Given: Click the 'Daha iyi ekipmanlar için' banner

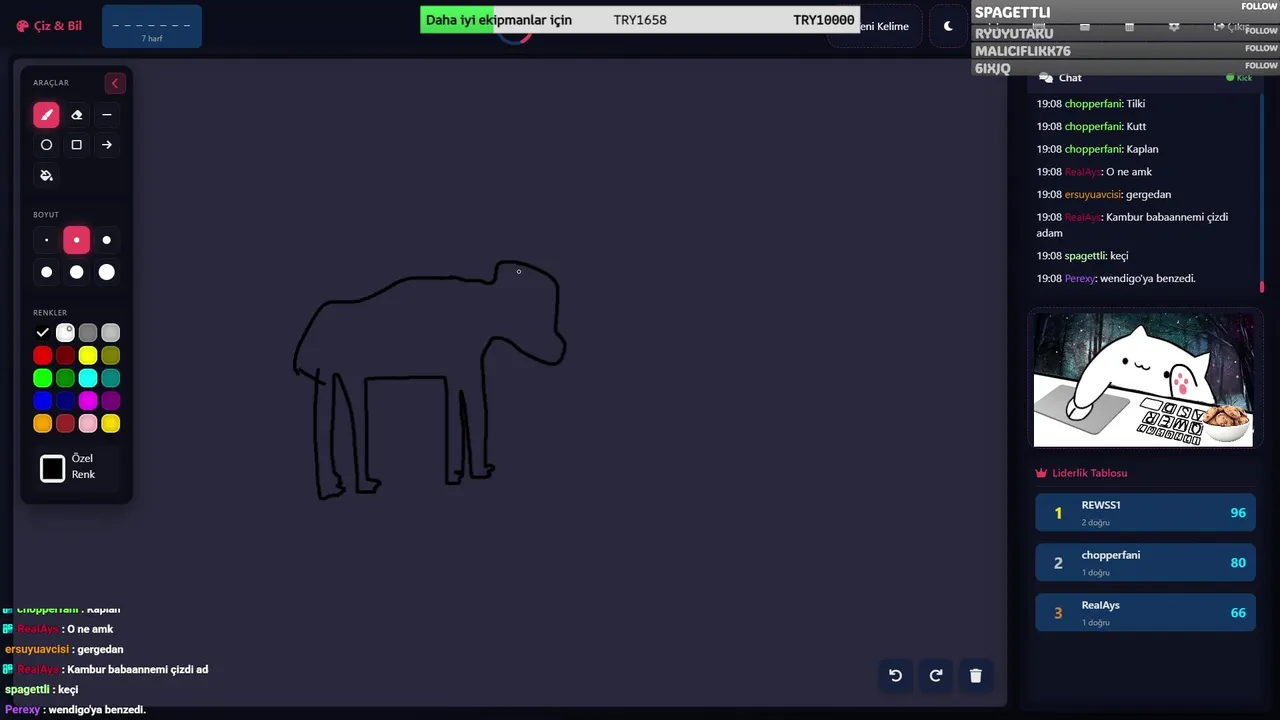Looking at the screenshot, I should 640,20.
